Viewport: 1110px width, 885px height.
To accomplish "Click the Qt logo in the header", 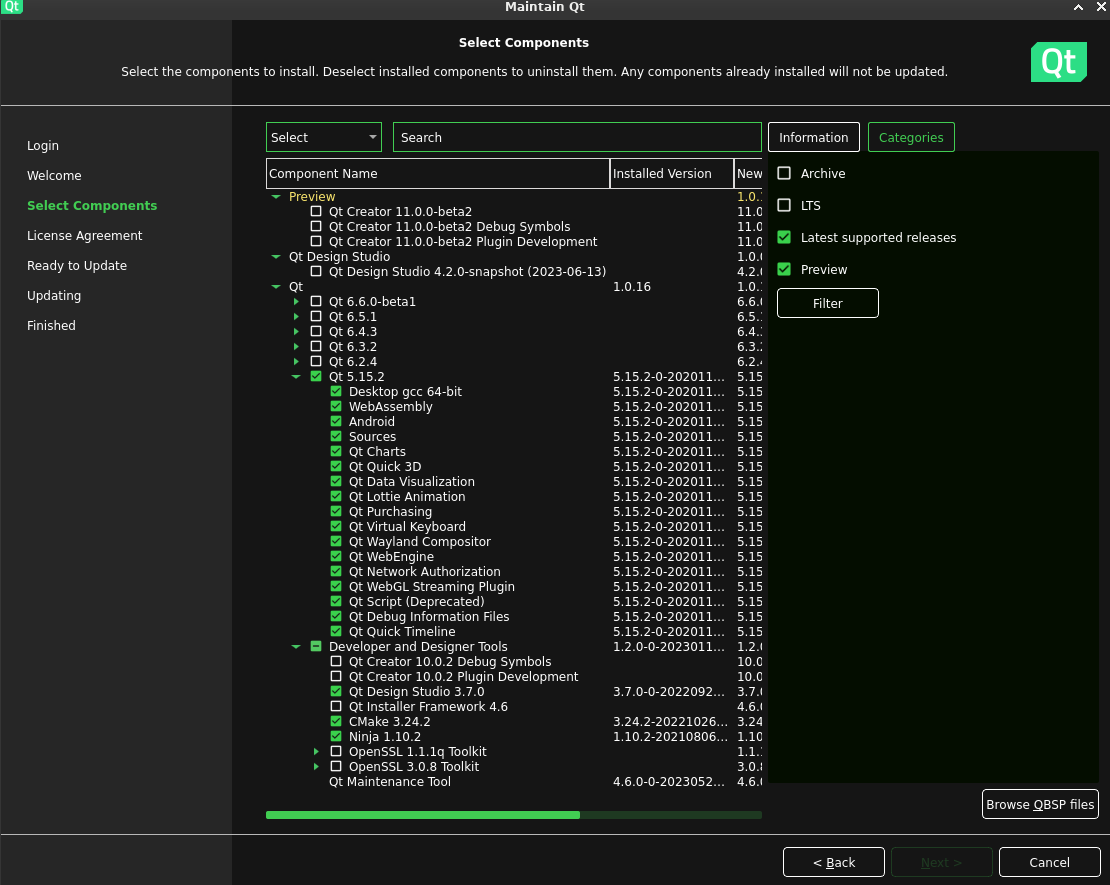I will click(x=1058, y=62).
